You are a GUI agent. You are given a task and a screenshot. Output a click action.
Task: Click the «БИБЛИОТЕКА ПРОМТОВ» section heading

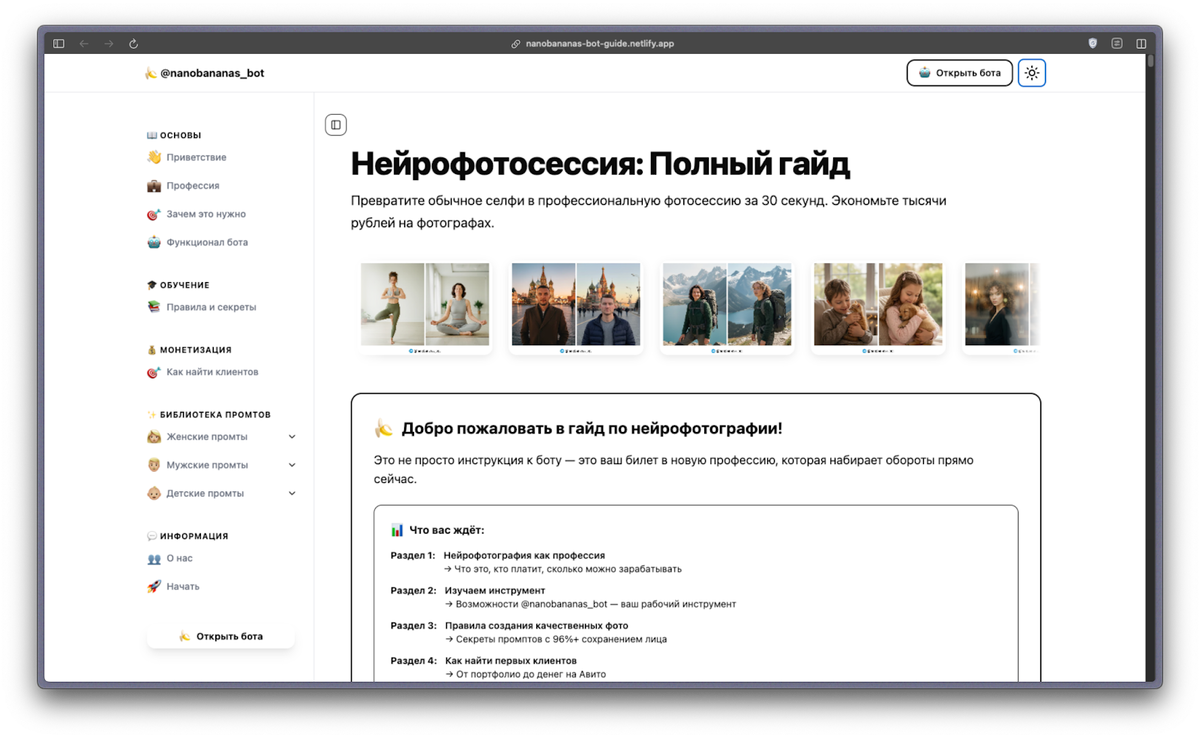pyautogui.click(x=215, y=414)
